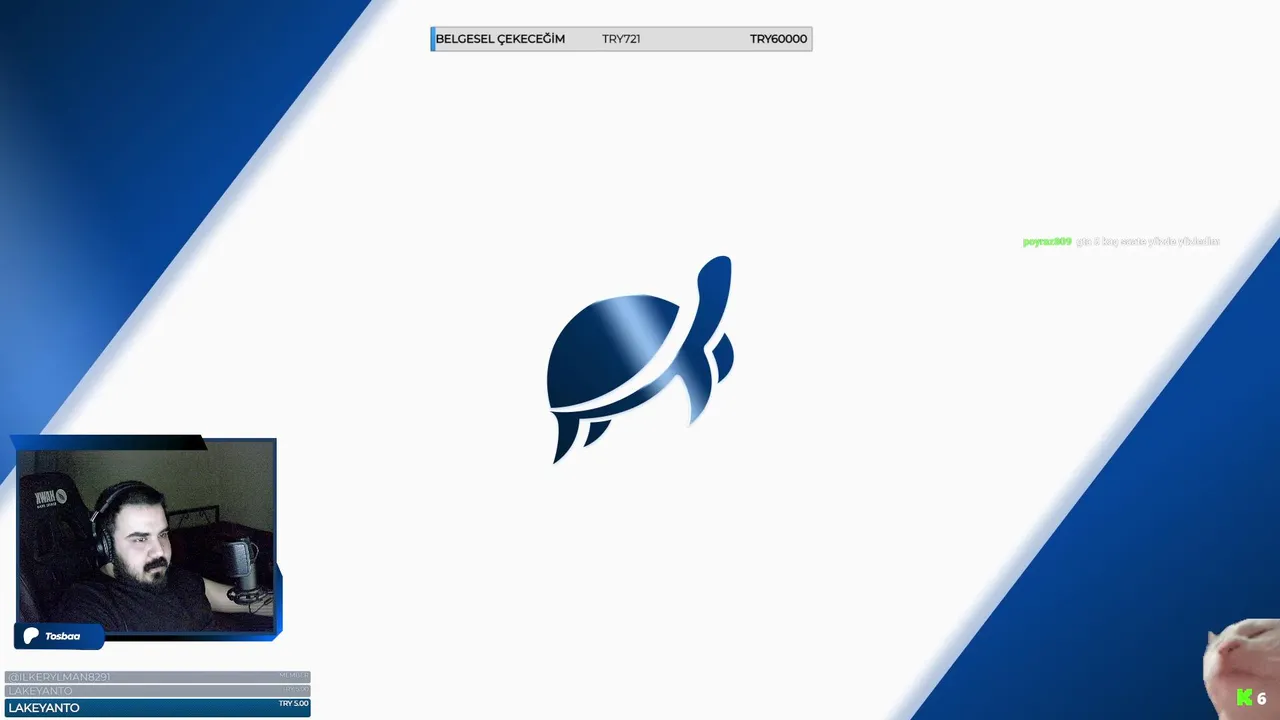This screenshot has width=1280, height=720.
Task: Click the number 6 beside Kick logo
Action: click(x=1262, y=699)
